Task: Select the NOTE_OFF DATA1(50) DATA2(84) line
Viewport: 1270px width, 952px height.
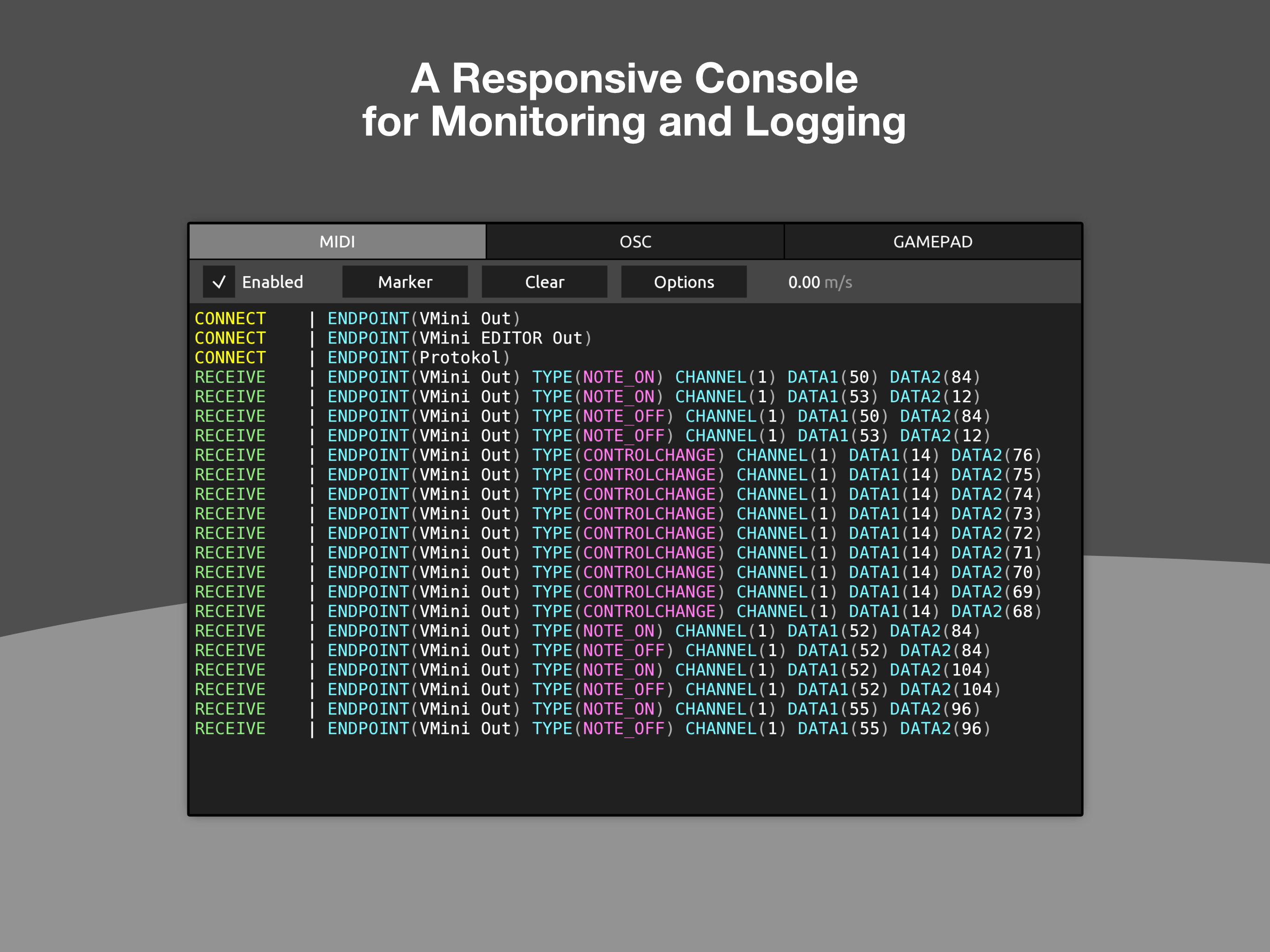Action: pyautogui.click(x=593, y=416)
